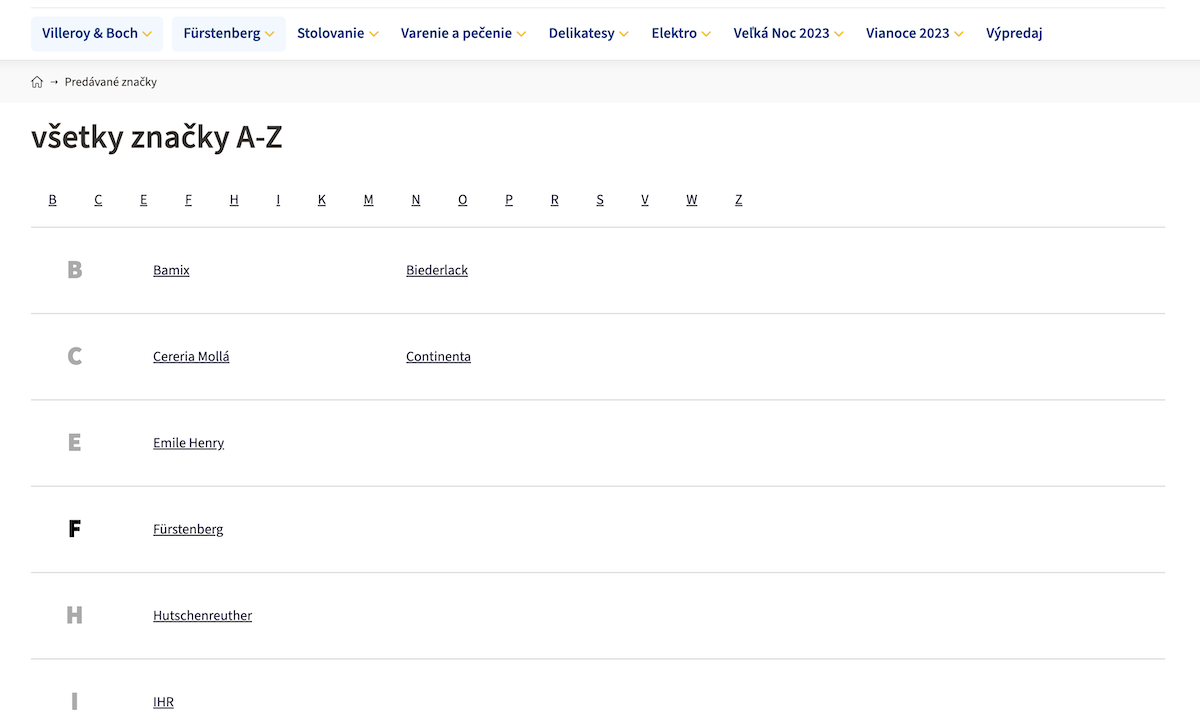Expand chevron next to Fürstenberg menu
The width and height of the screenshot is (1200, 713).
pos(270,34)
